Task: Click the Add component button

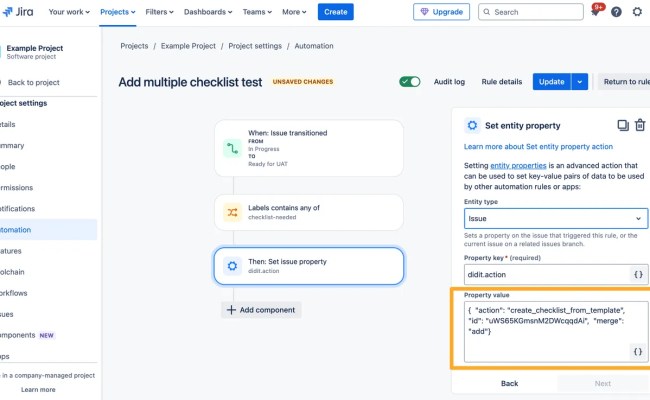Action: [261, 310]
